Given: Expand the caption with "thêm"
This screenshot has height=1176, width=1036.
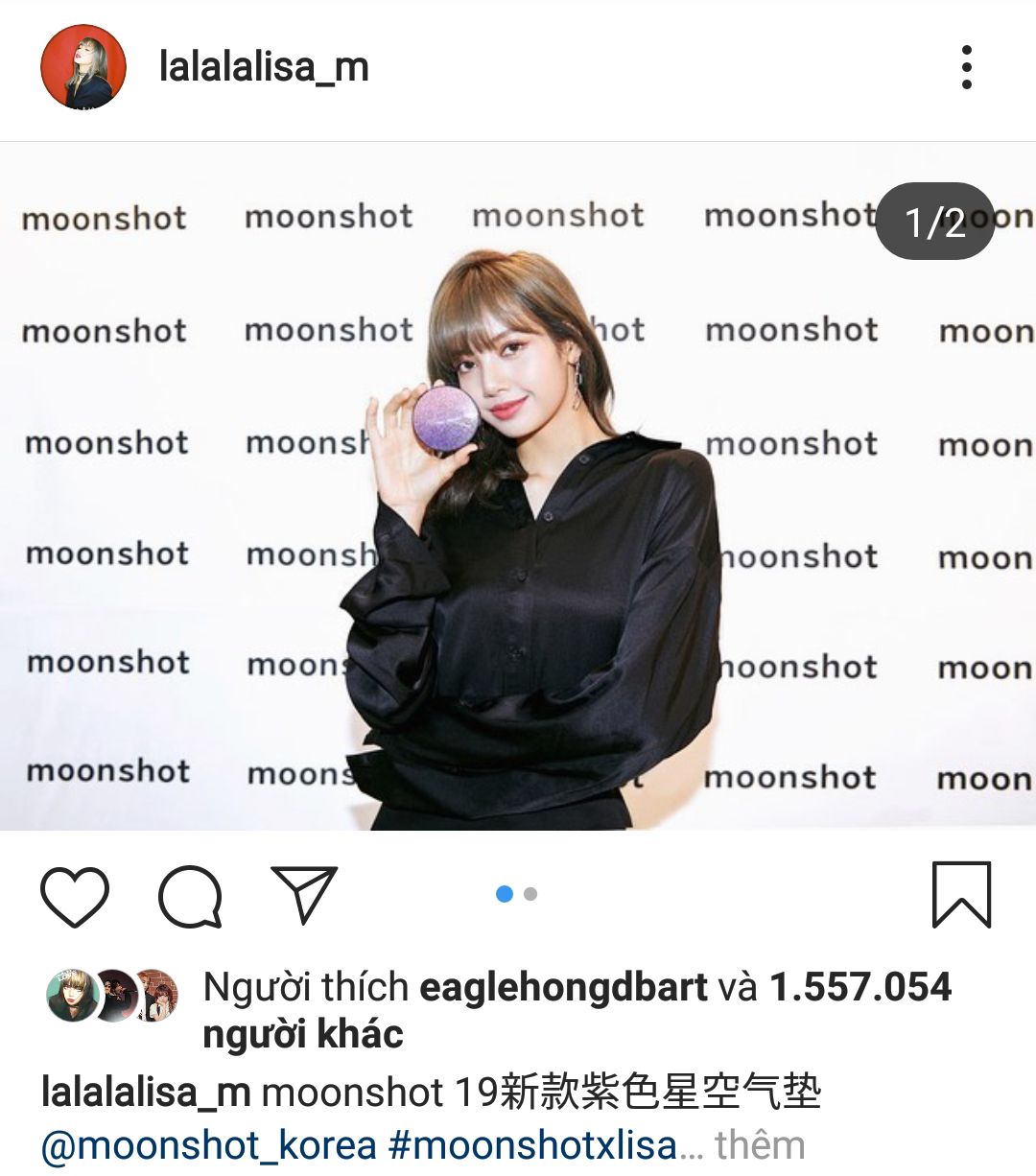Looking at the screenshot, I should pyautogui.click(x=760, y=1145).
